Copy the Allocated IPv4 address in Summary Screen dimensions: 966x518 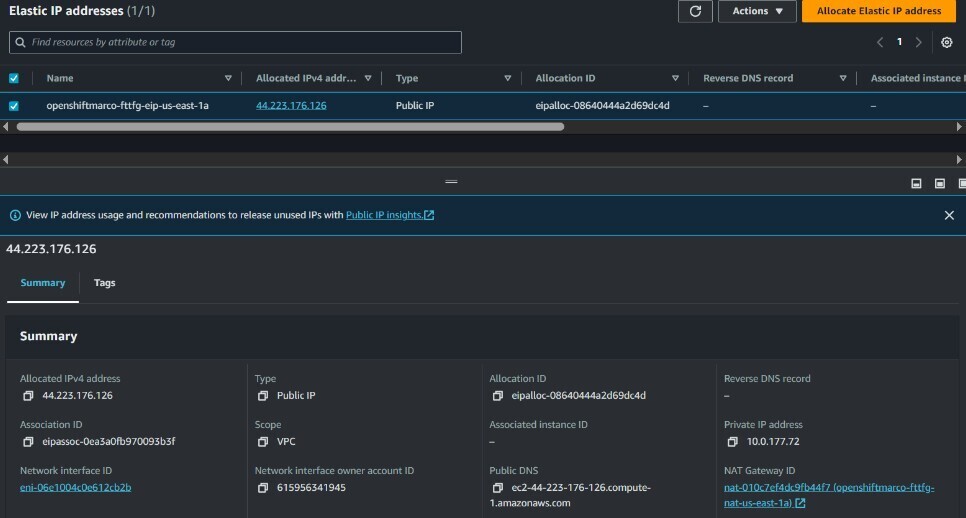click(x=28, y=396)
